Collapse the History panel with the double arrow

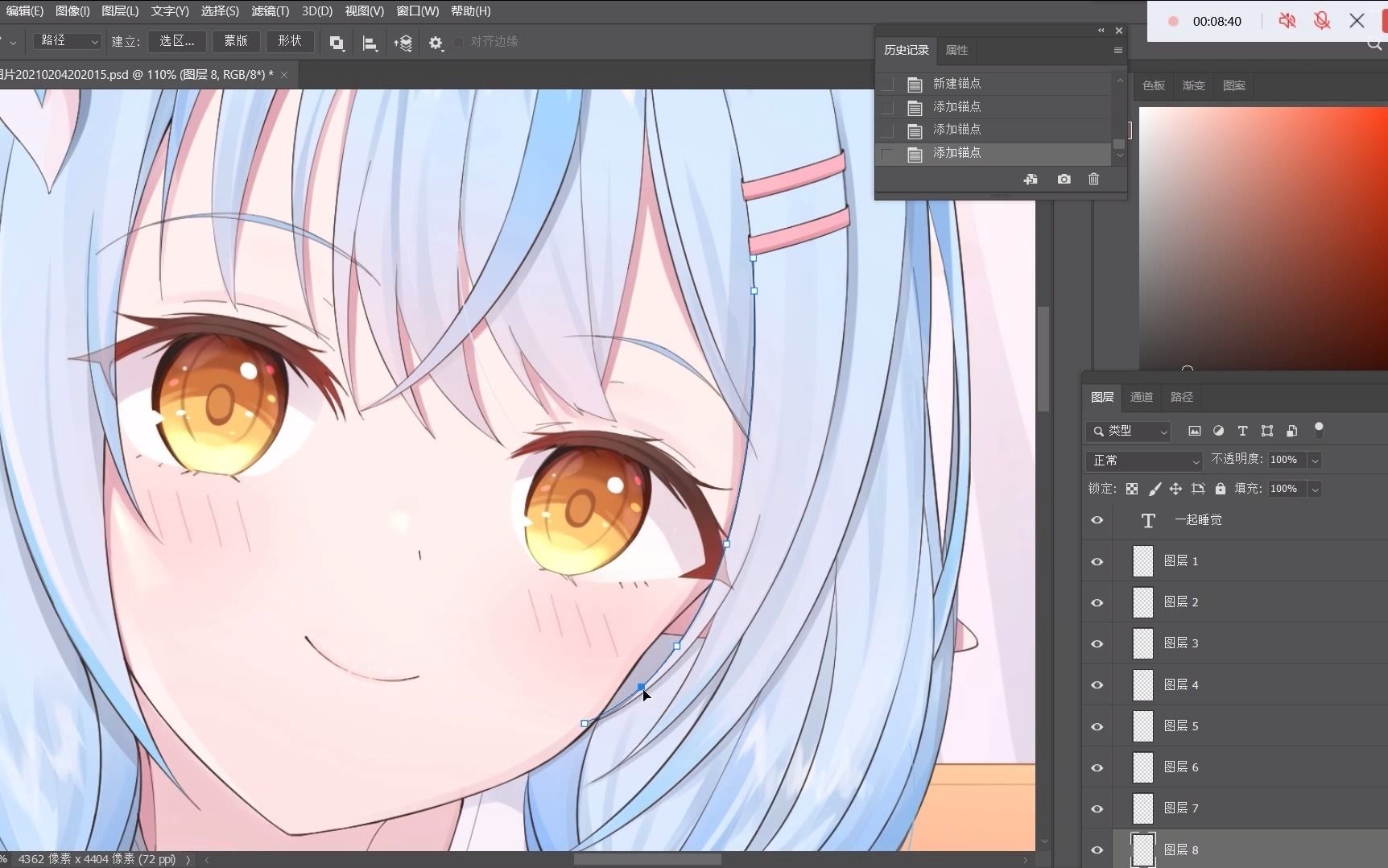click(x=1101, y=31)
